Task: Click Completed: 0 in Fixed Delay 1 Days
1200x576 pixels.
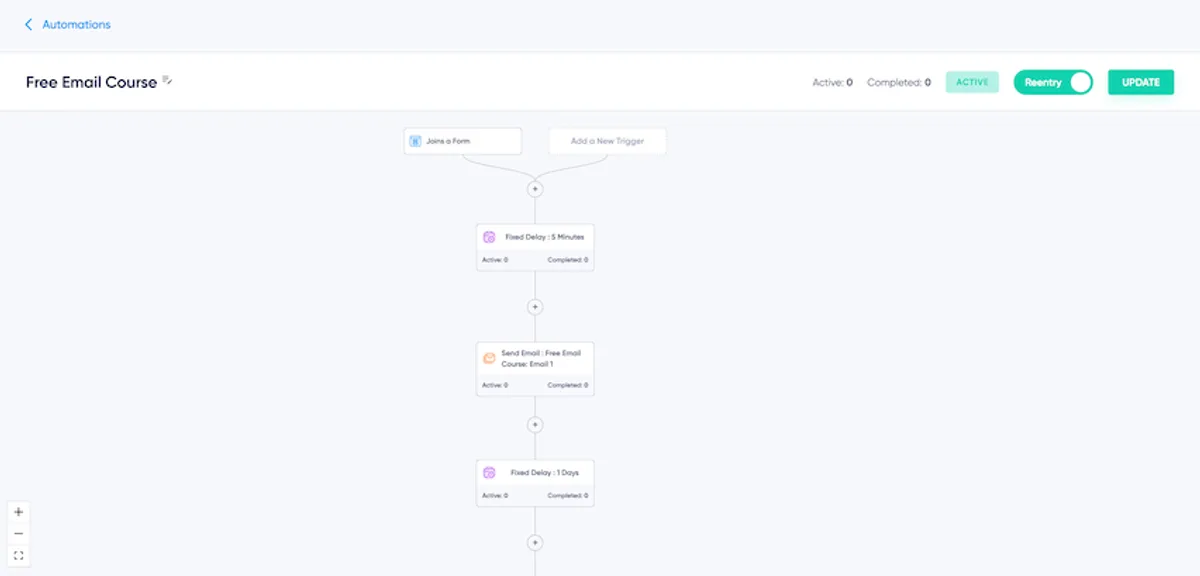Action: pyautogui.click(x=568, y=495)
